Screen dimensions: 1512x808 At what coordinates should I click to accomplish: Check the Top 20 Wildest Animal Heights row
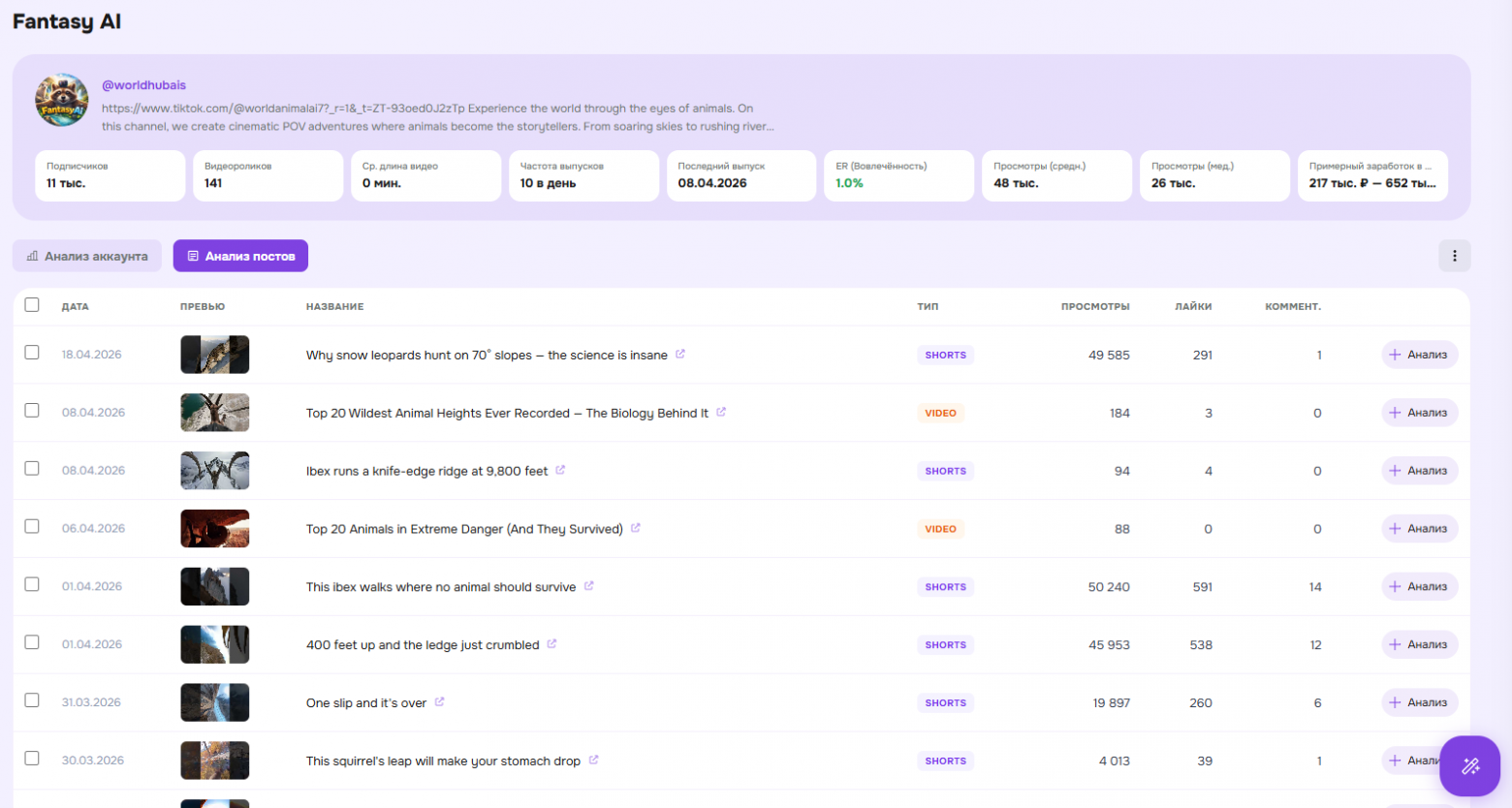(32, 411)
